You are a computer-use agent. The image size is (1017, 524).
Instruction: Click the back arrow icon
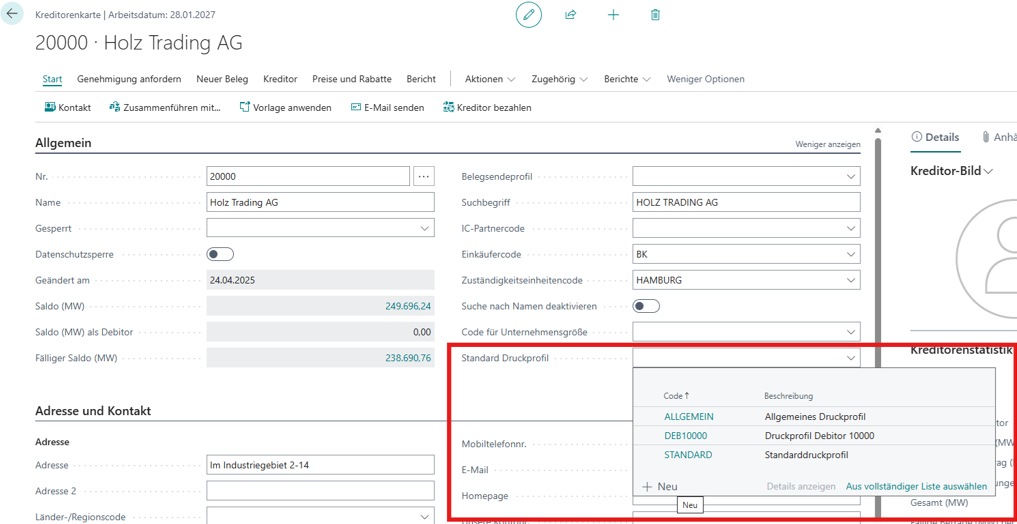[13, 15]
